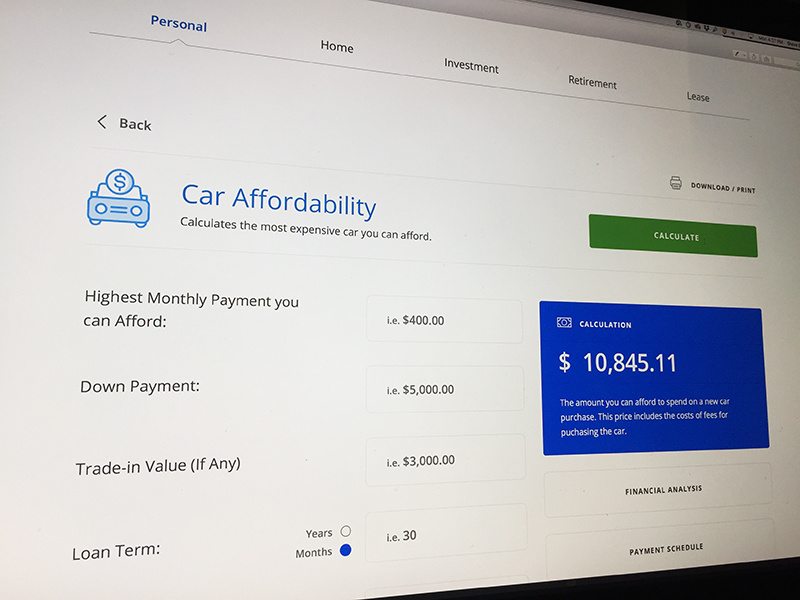
Task: Open the Lease tab
Action: (x=697, y=96)
